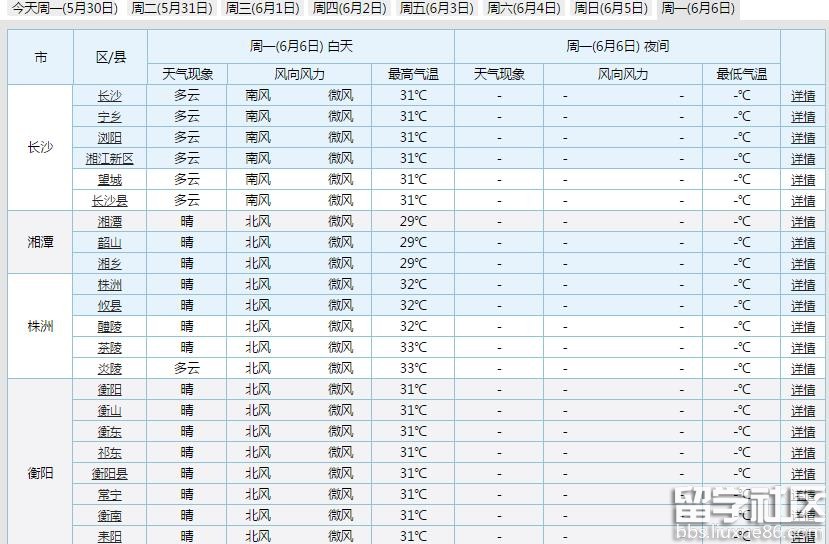This screenshot has height=544, width=829.
Task: Click 详情 for the 衡山 row
Action: (803, 411)
